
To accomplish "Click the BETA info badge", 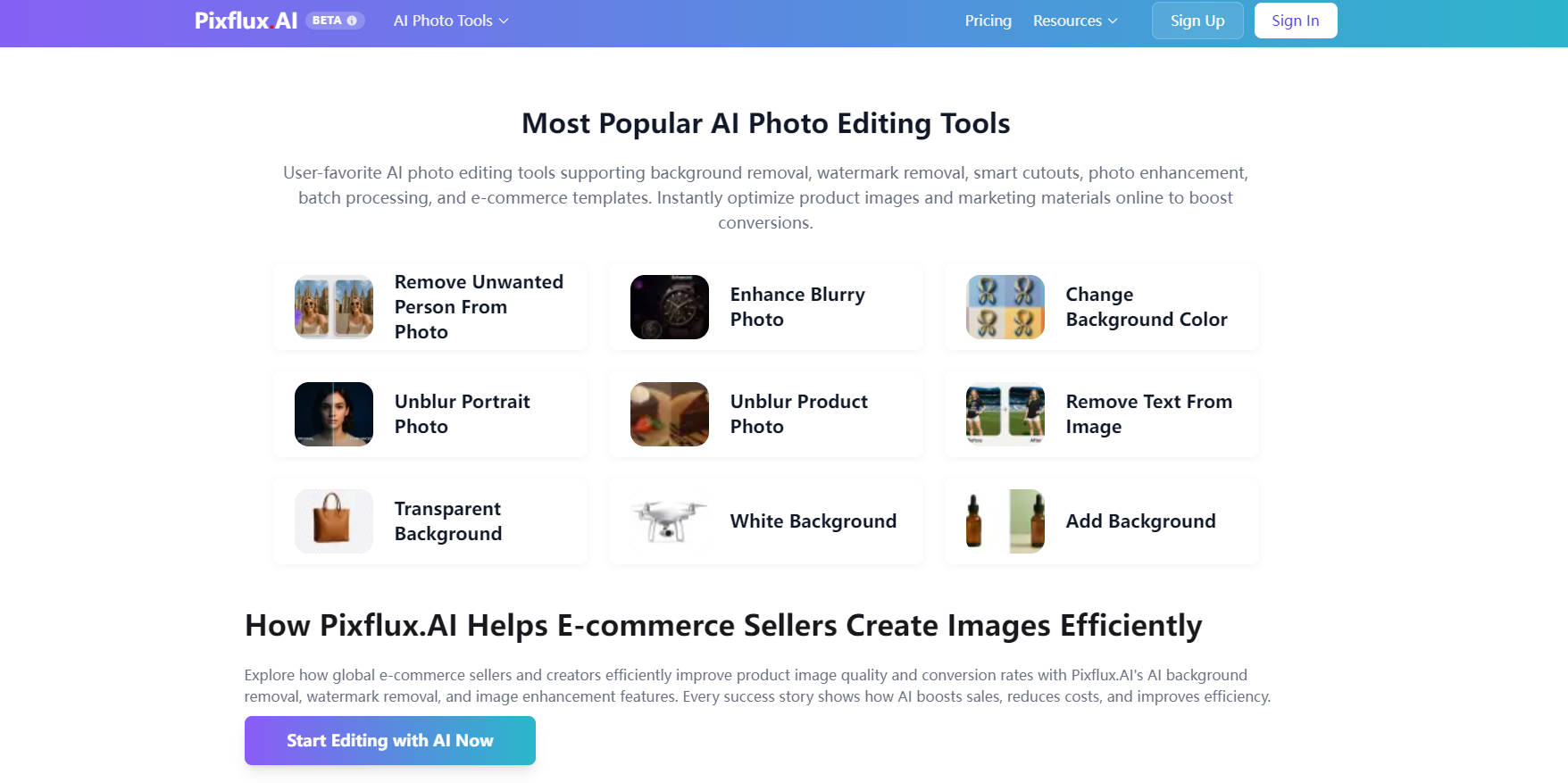I will tap(335, 21).
